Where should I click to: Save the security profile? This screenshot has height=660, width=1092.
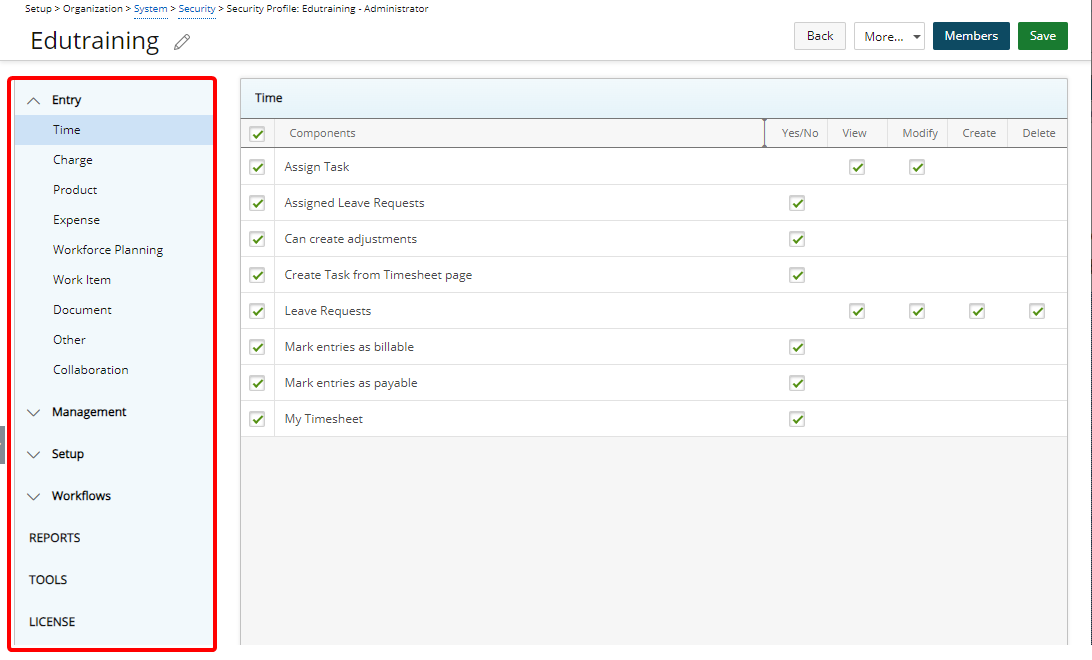tap(1043, 36)
